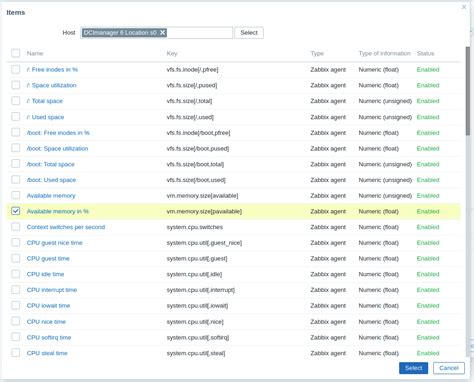Image resolution: width=474 pixels, height=382 pixels.
Task: Click the 'system.cpu.util[,guest_nice]' key text
Action: point(204,243)
